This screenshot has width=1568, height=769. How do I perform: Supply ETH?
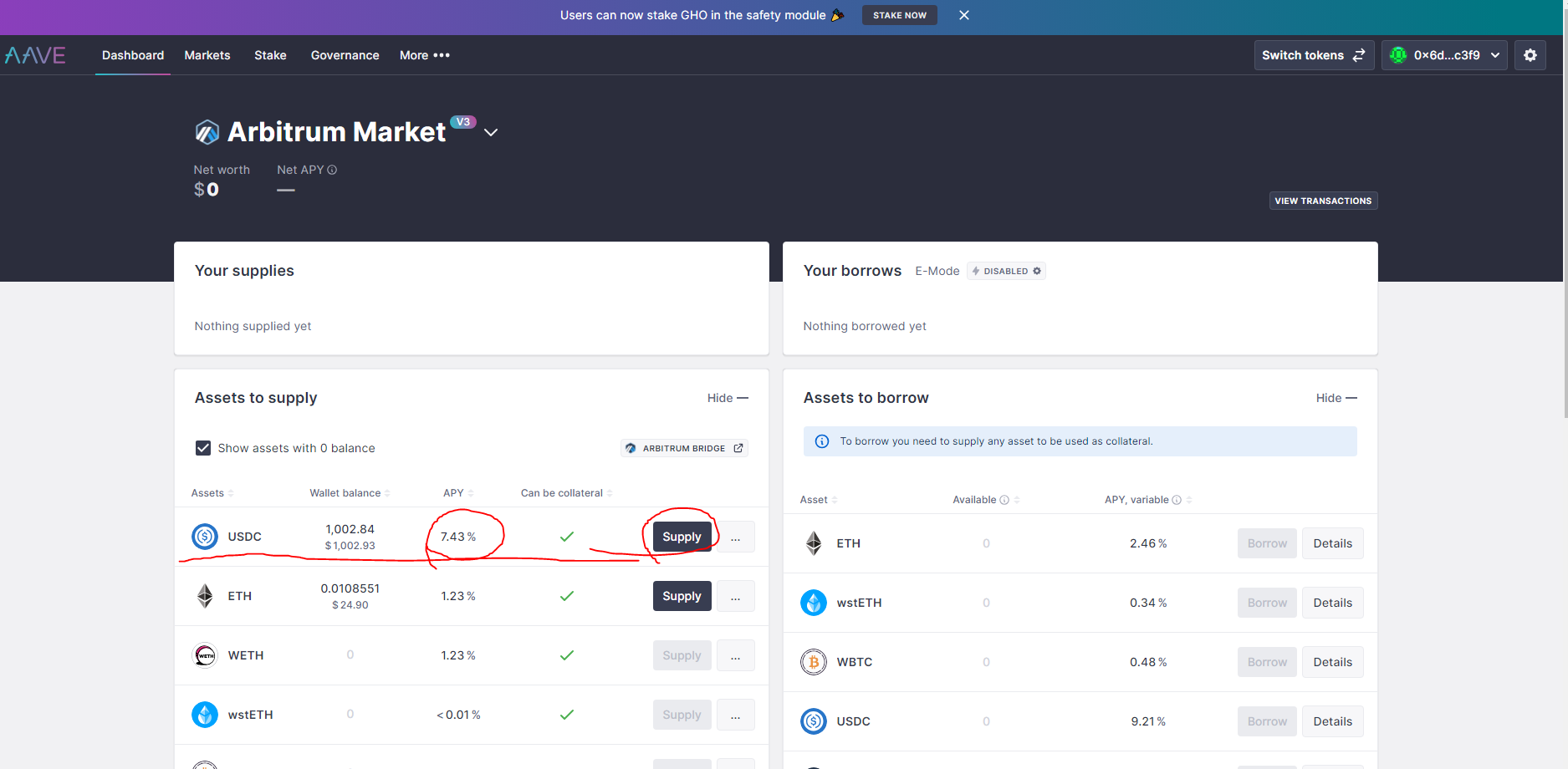click(x=682, y=596)
